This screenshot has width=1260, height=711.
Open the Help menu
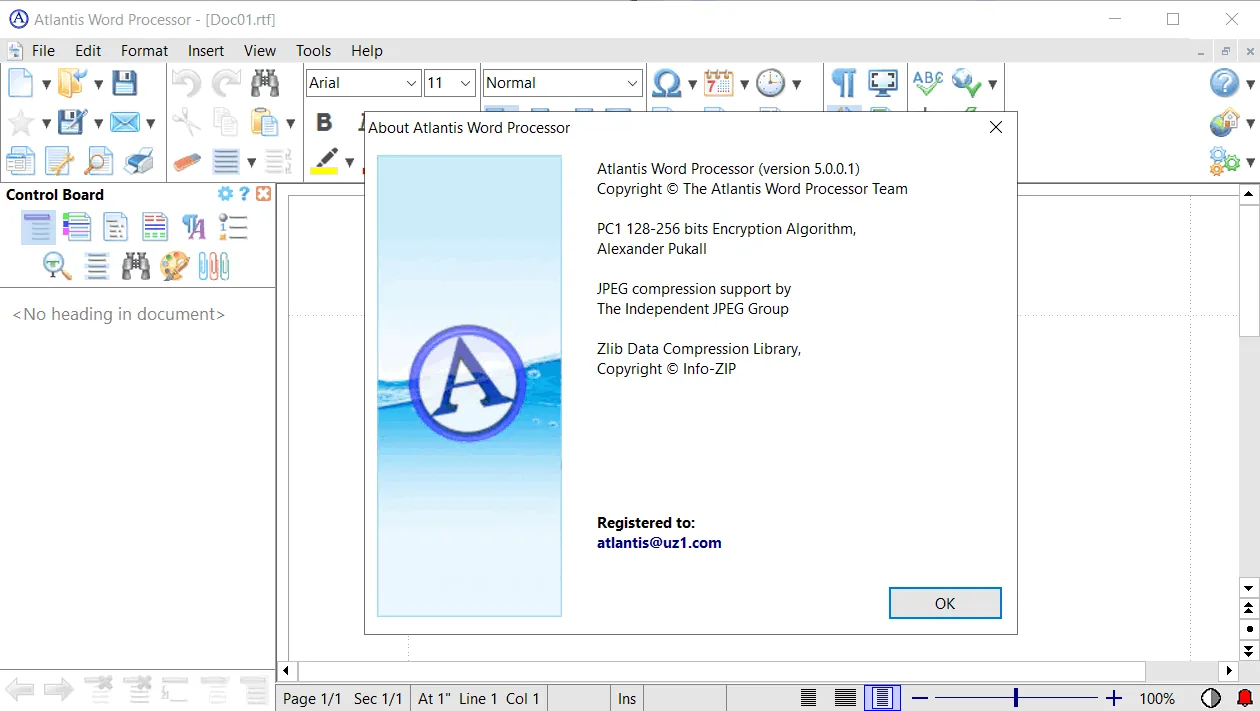coord(367,51)
